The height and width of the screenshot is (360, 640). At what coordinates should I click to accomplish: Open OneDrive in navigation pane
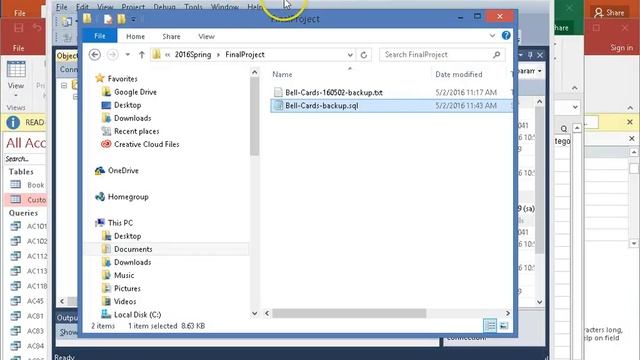(x=123, y=171)
